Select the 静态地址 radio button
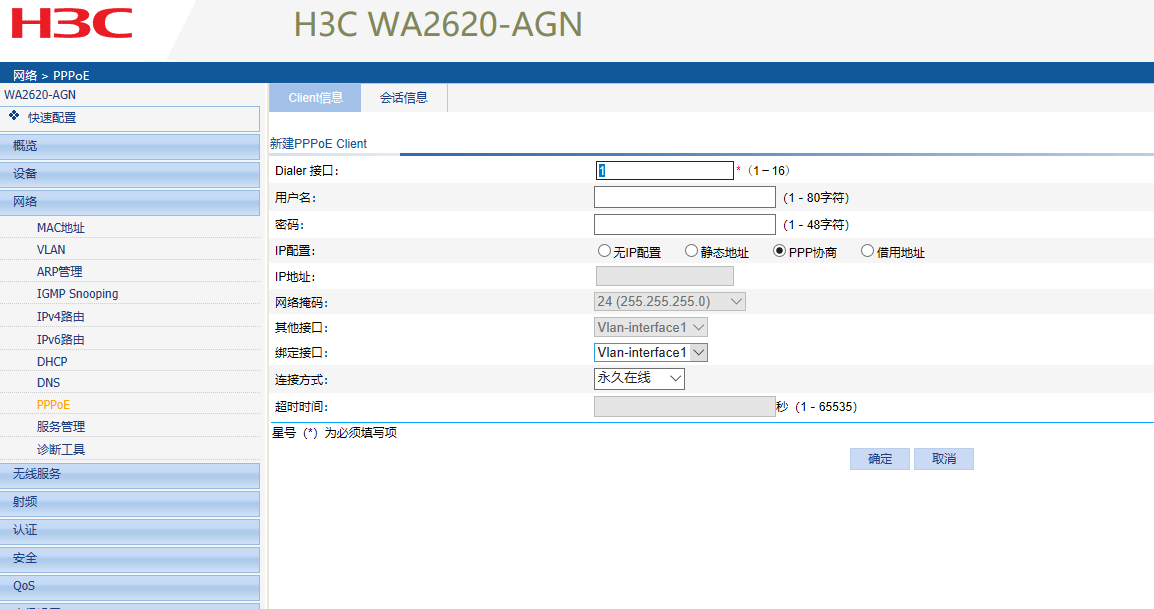Viewport: 1154px width, 609px height. [x=691, y=251]
